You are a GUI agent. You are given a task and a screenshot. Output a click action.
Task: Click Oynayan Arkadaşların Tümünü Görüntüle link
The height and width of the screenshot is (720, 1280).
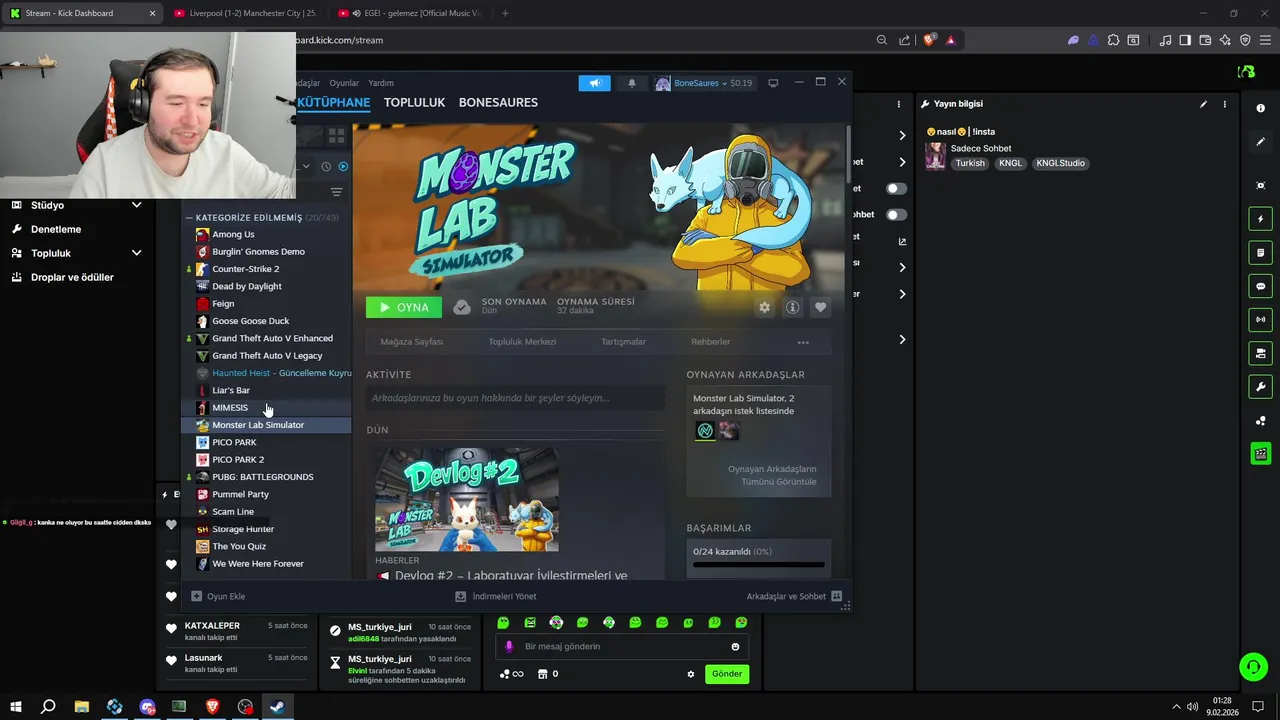772,475
